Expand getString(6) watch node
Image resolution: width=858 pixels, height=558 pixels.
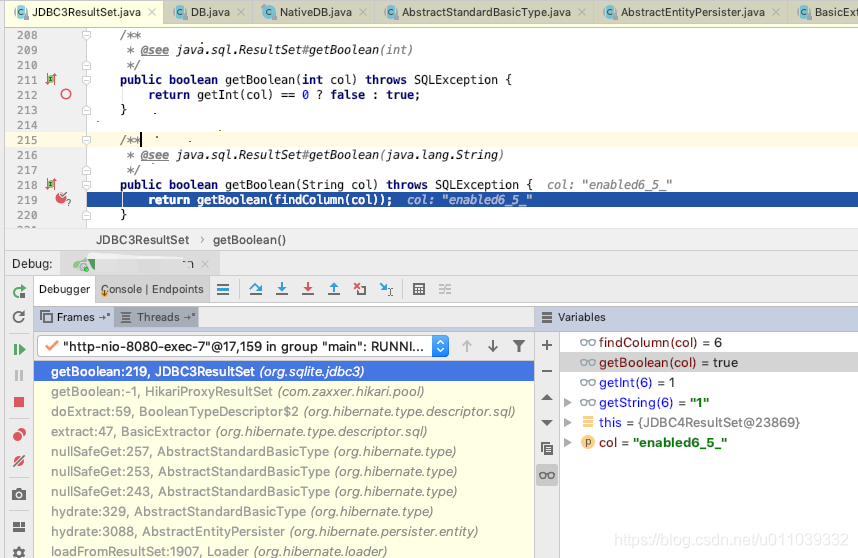[x=567, y=403]
